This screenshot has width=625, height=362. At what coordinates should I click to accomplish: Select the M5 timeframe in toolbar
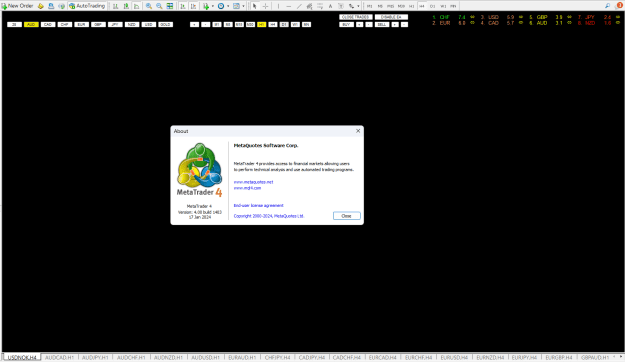coord(380,6)
